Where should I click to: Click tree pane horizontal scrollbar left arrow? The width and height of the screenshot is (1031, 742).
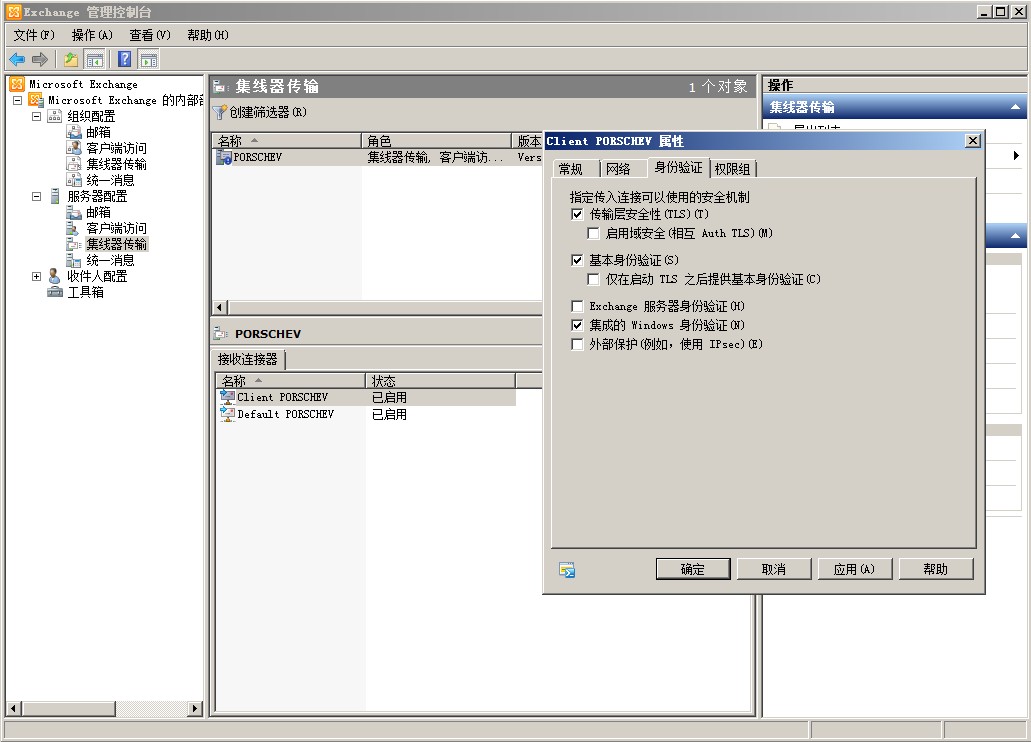14,708
